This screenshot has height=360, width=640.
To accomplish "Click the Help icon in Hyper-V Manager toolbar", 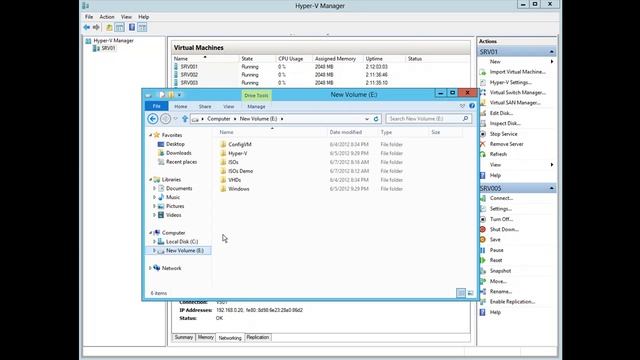I will point(132,27).
